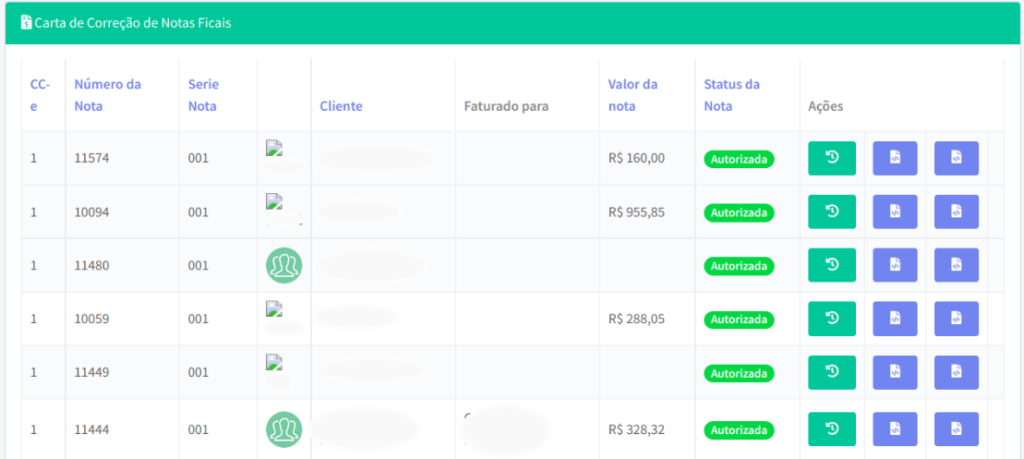
Task: Open history for note 11449
Action: 831,372
